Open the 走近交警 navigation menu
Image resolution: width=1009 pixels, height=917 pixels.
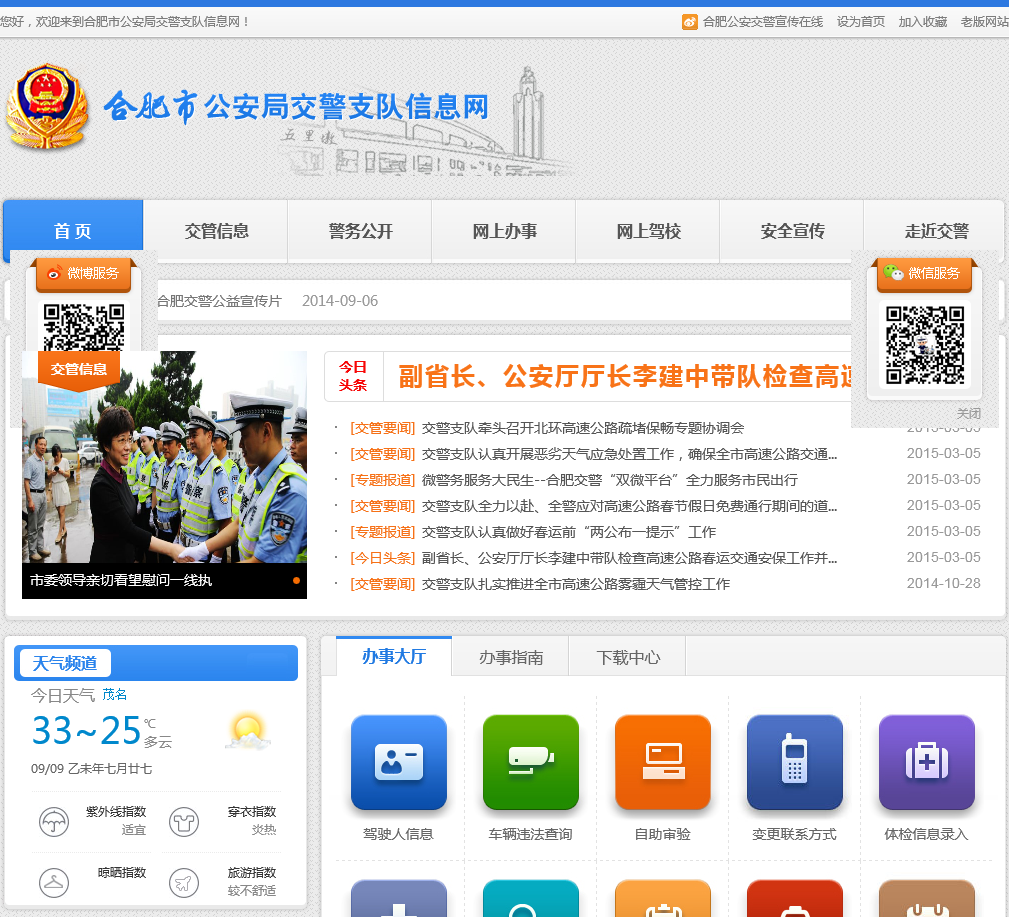point(936,230)
